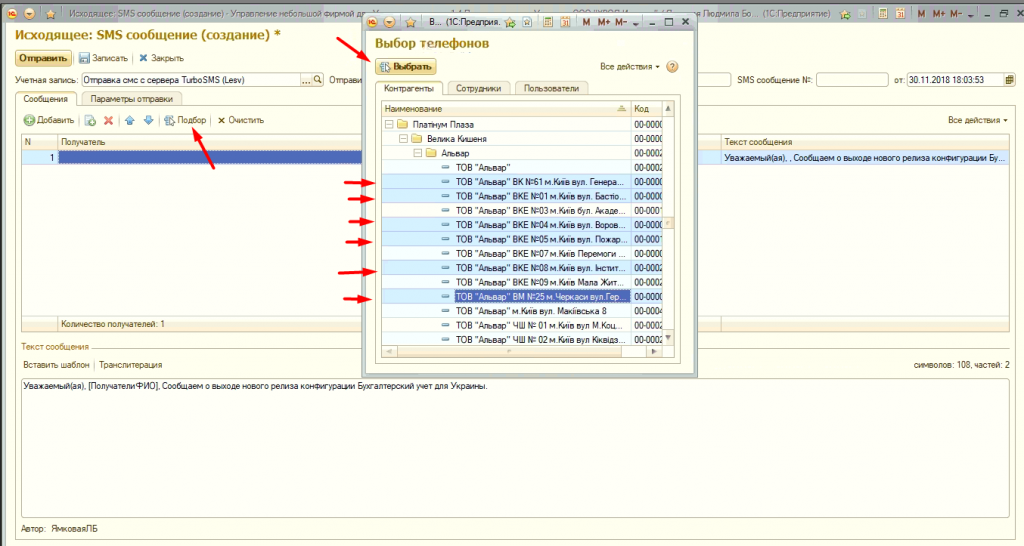
Task: Open the calendar picker beside the date field
Action: pos(1010,80)
